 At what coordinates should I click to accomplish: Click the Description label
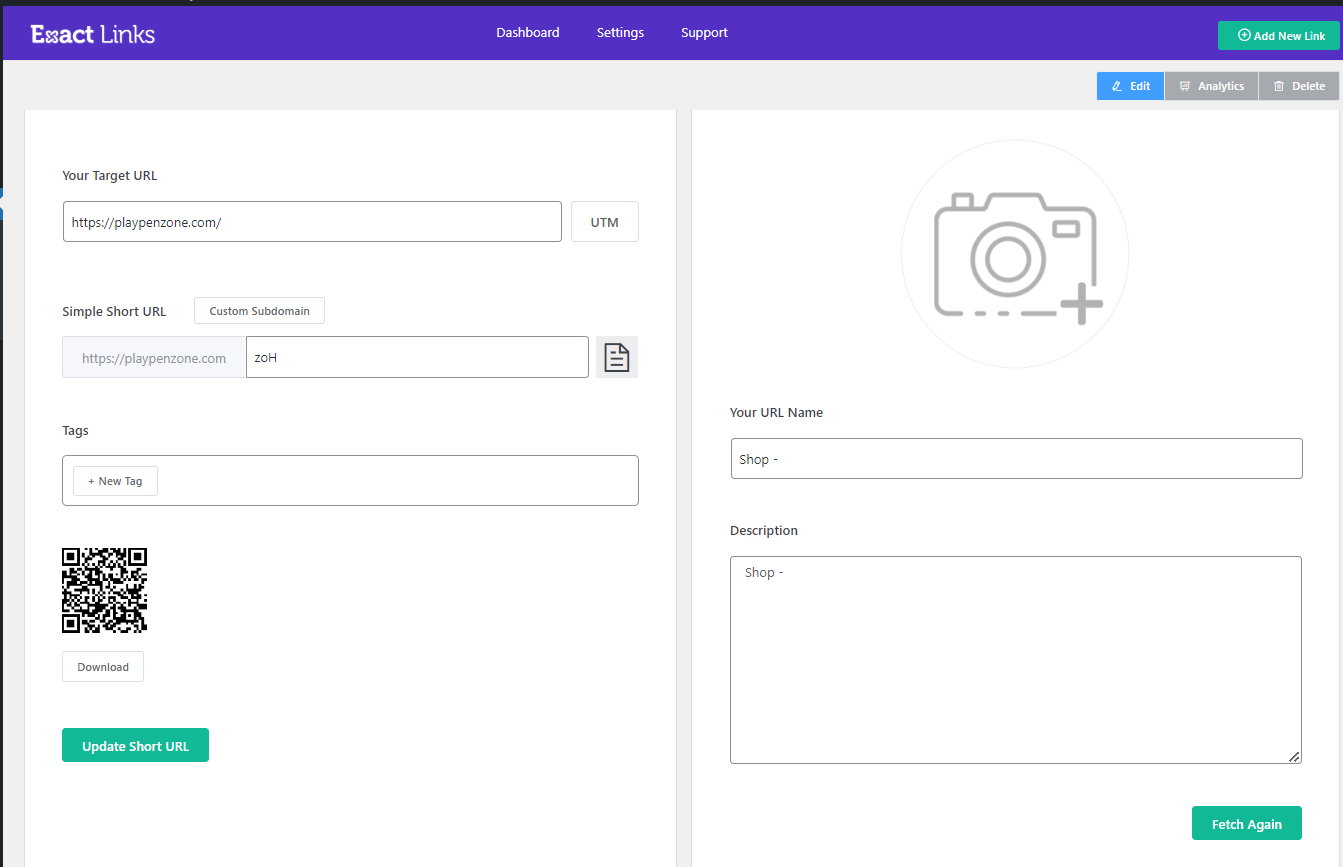point(764,530)
